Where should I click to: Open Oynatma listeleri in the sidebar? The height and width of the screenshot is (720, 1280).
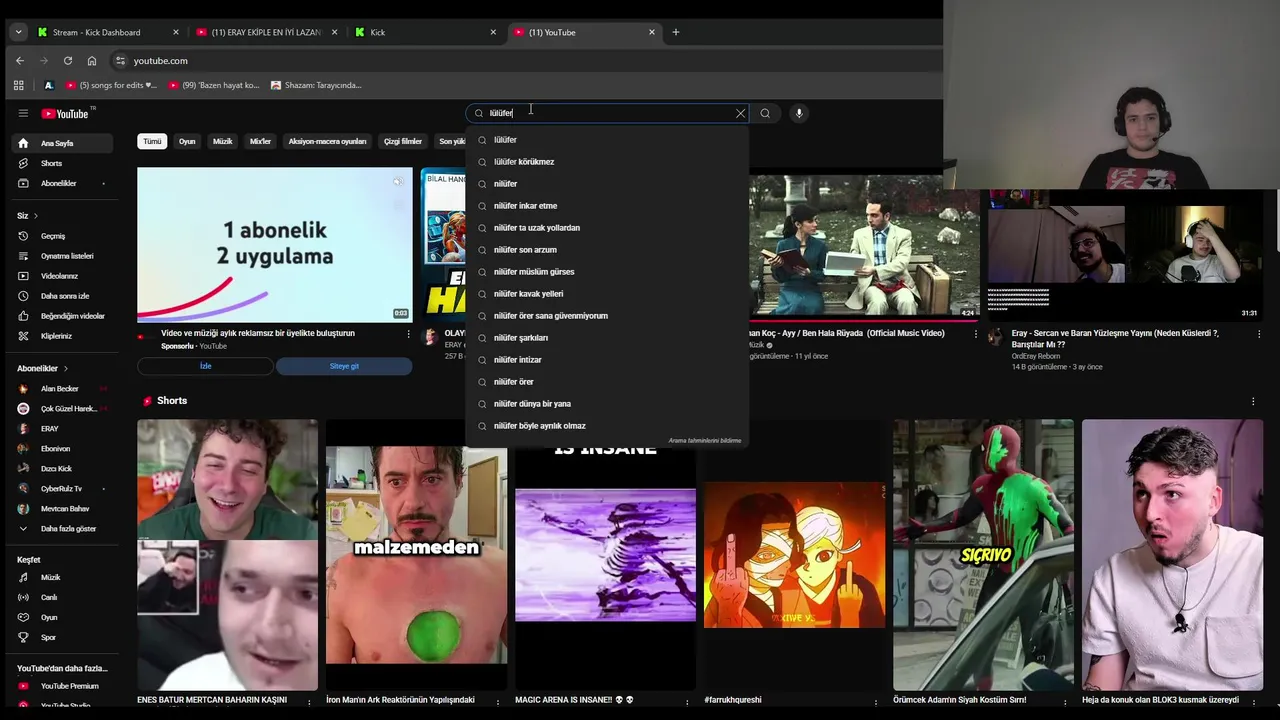point(64,256)
